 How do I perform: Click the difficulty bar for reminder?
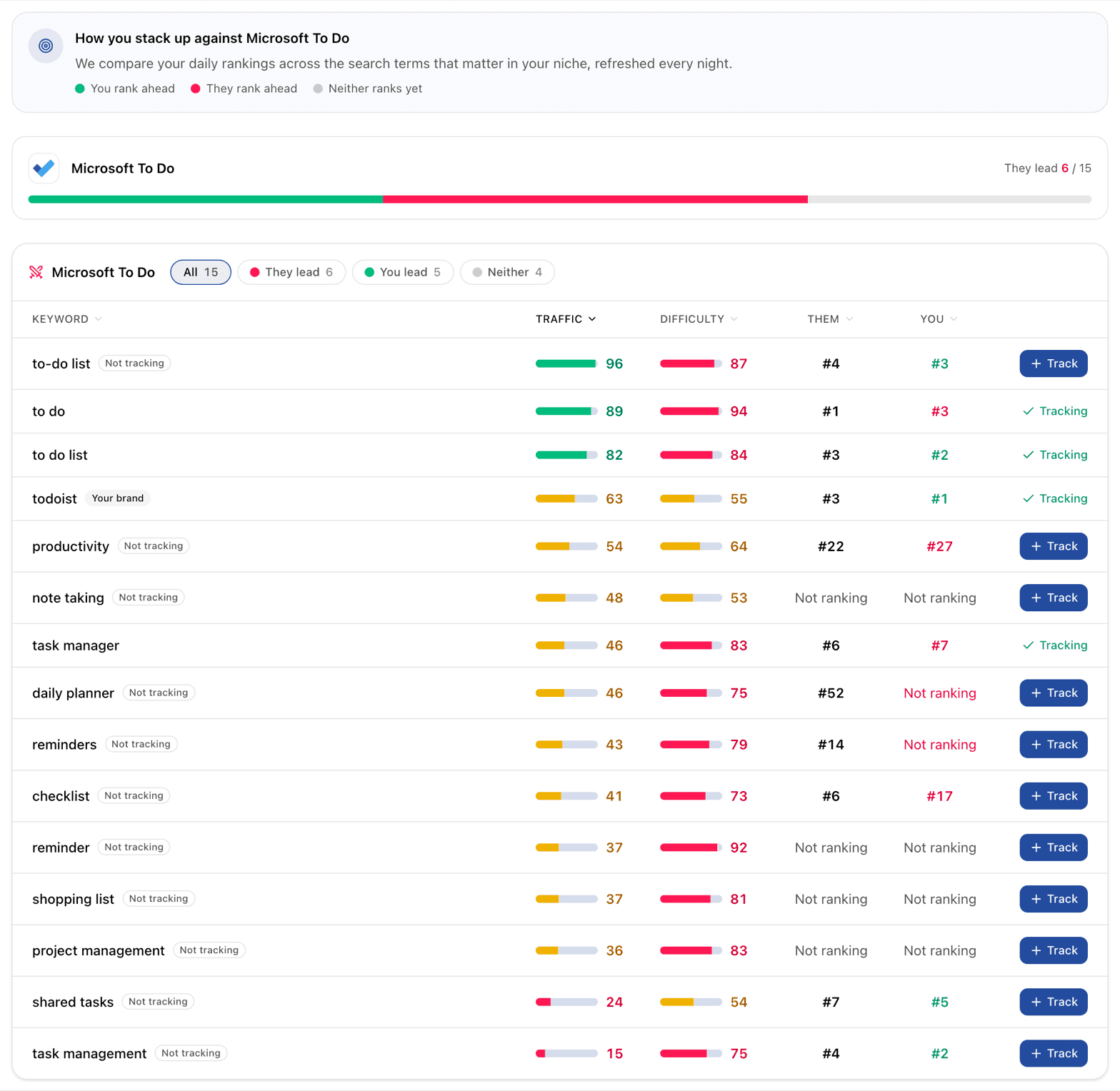tap(691, 848)
